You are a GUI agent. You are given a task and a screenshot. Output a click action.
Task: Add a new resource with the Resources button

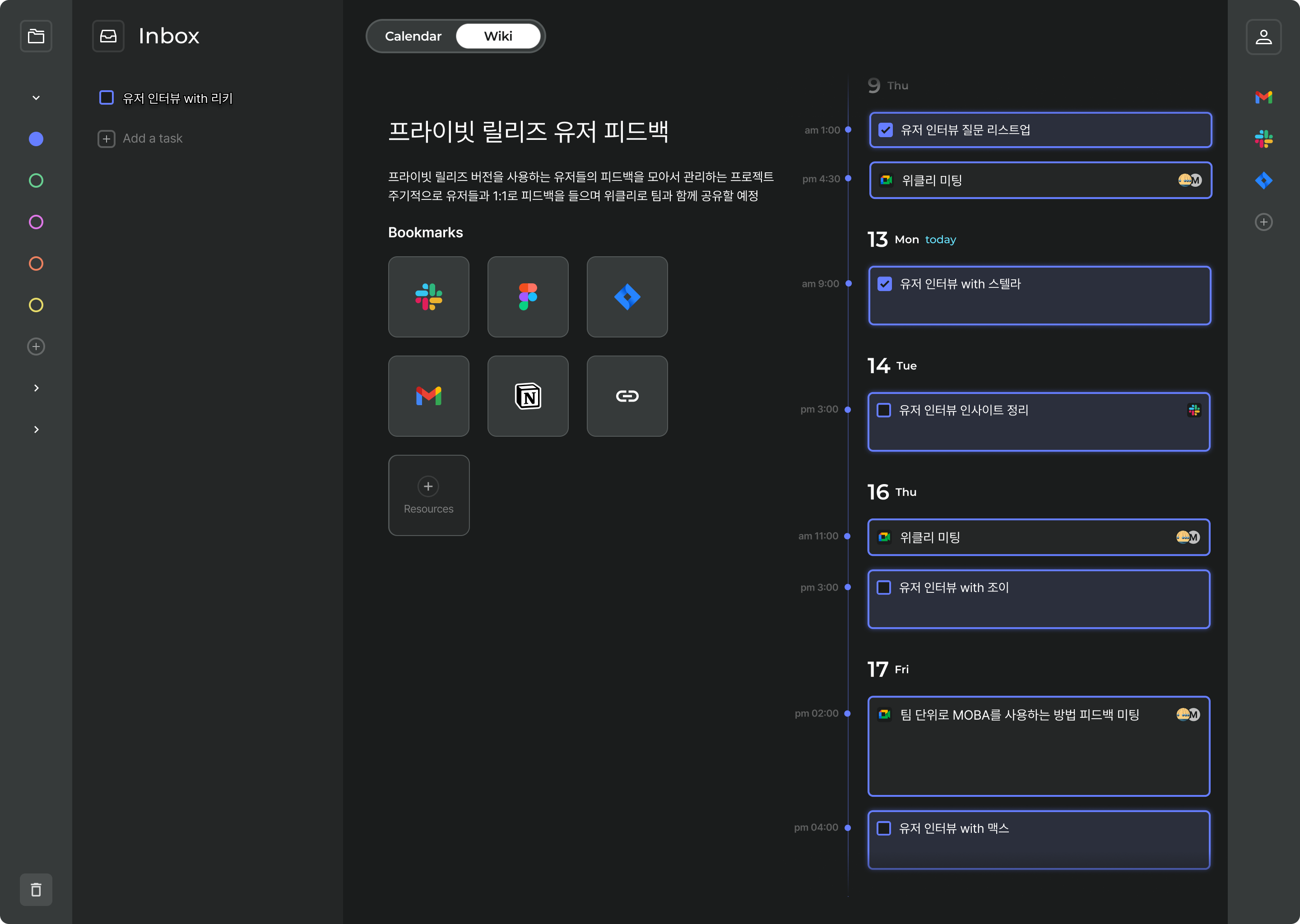428,494
